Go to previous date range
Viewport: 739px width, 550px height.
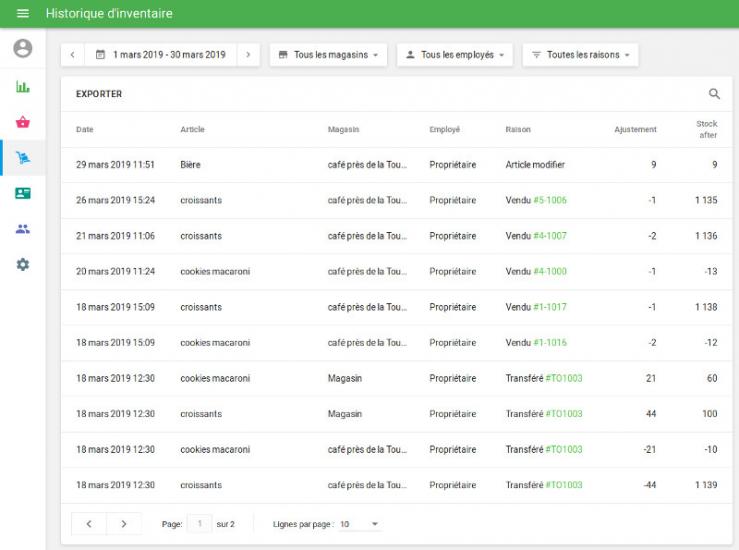(73, 55)
